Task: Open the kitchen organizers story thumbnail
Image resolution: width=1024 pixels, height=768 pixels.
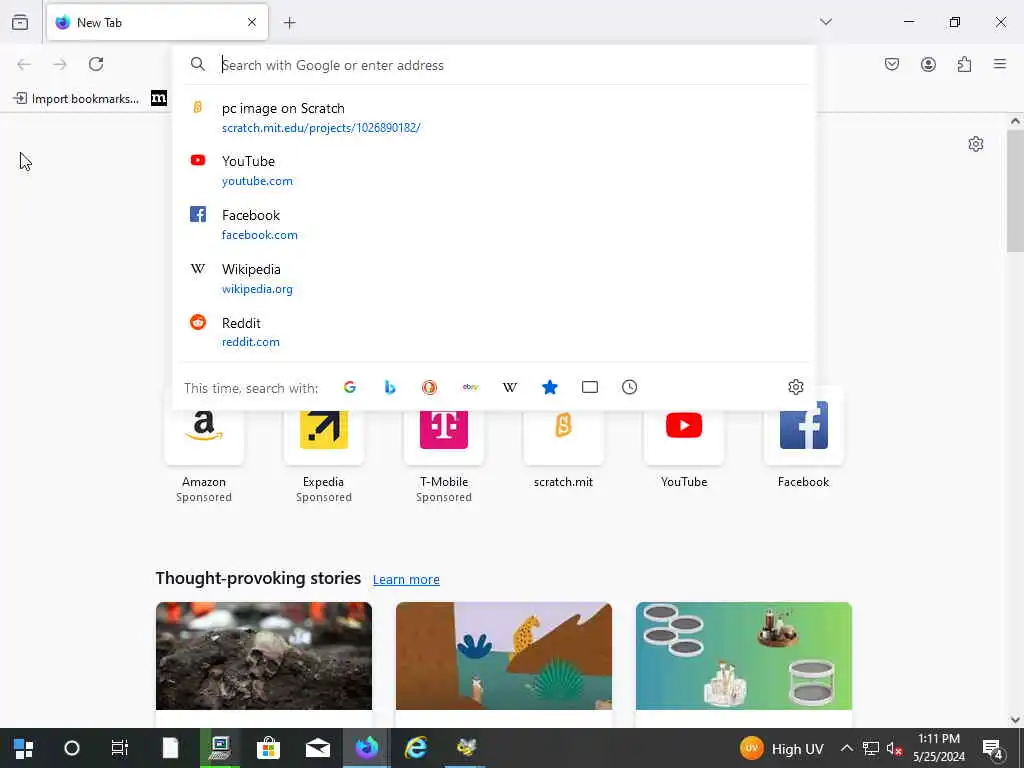Action: coord(744,656)
